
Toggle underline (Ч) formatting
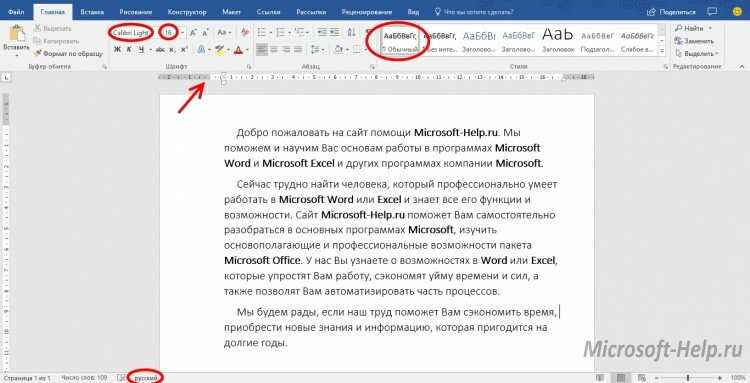tap(142, 49)
